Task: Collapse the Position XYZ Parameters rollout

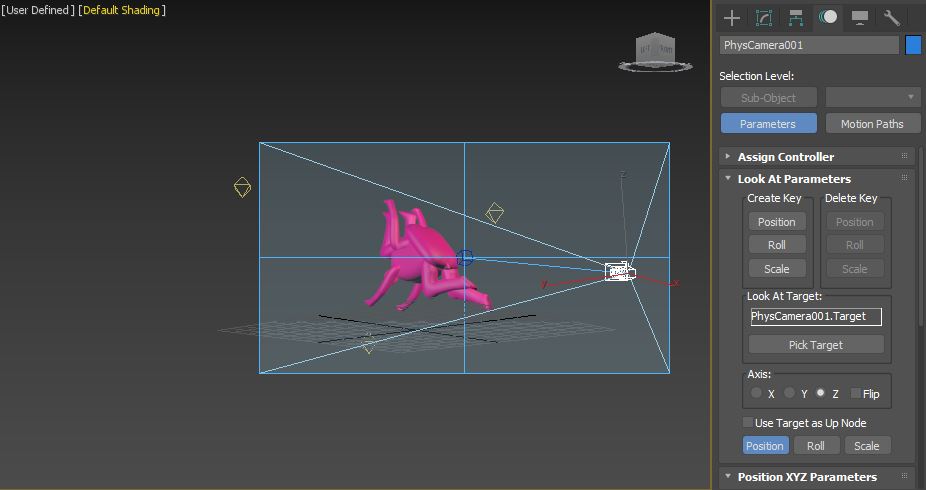Action: click(x=806, y=477)
